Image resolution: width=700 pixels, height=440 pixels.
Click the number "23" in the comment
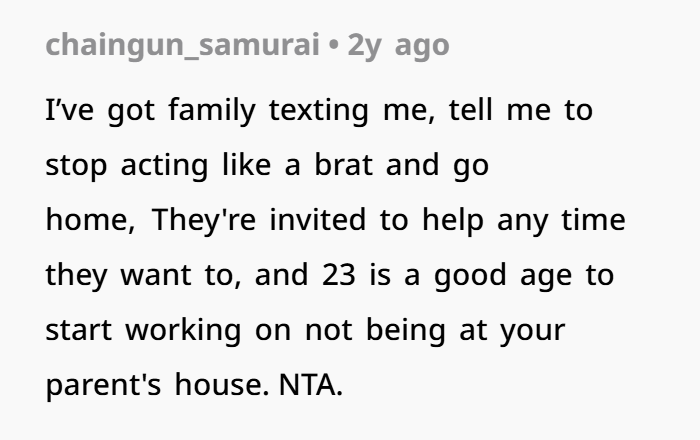(338, 275)
